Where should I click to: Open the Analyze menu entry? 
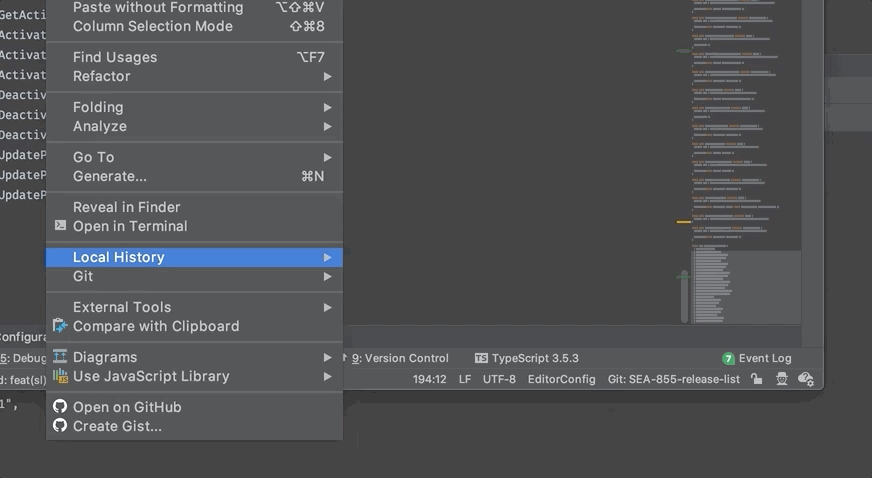(194, 126)
